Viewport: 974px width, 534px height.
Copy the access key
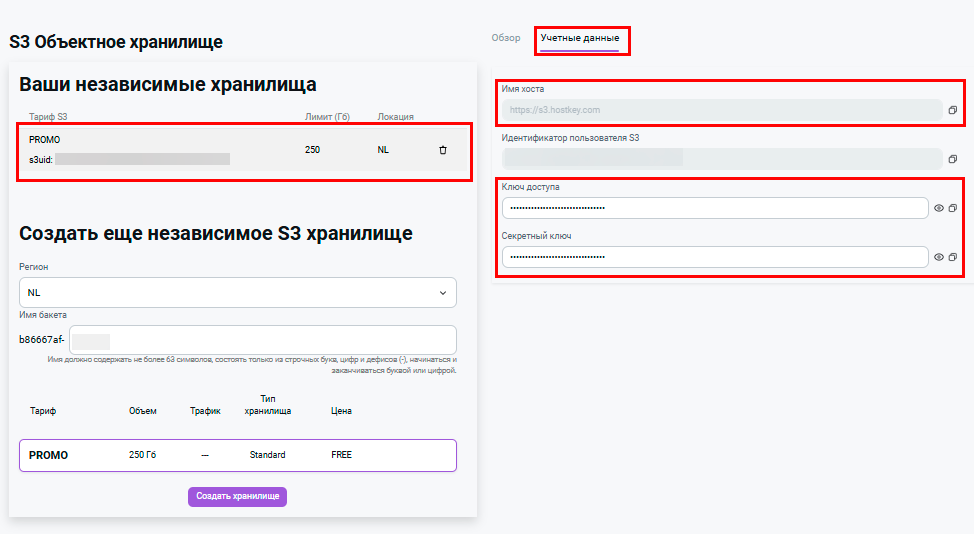(953, 208)
